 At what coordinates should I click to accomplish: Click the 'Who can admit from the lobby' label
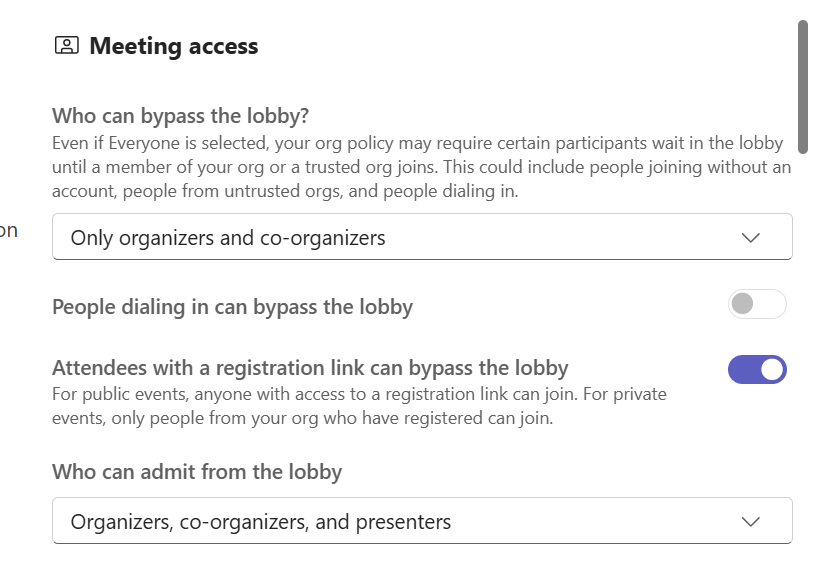coord(197,472)
